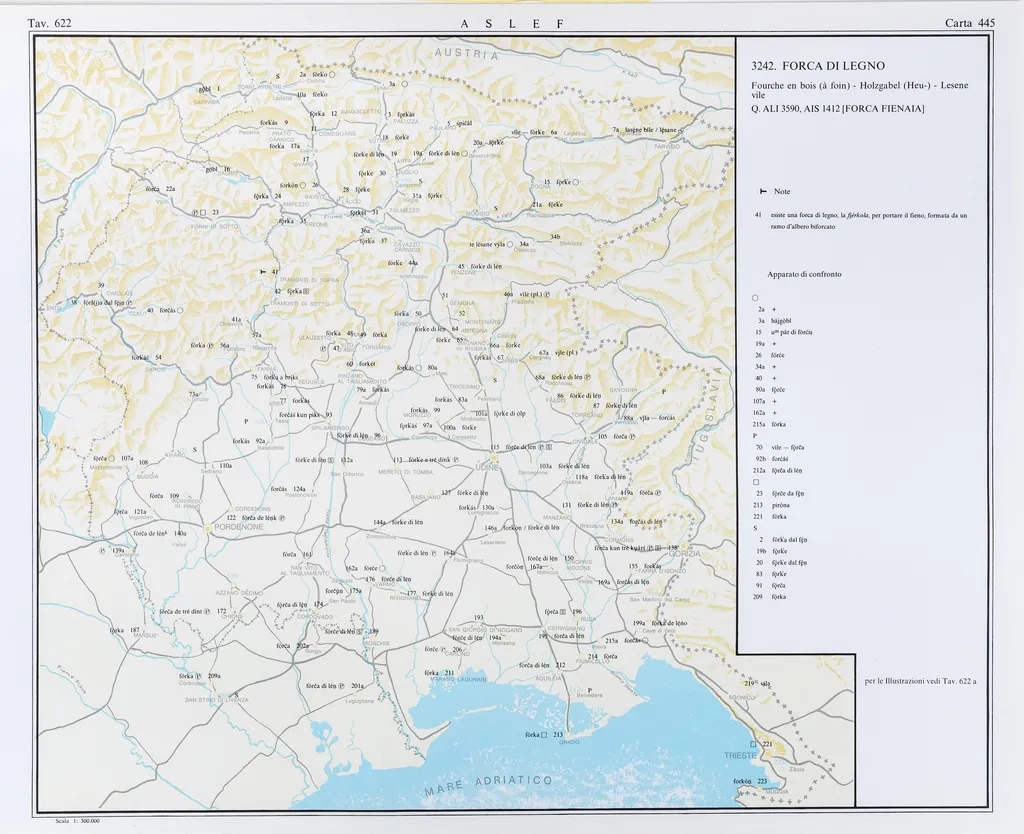Click the 'S' group heading in the legend

pos(755,528)
